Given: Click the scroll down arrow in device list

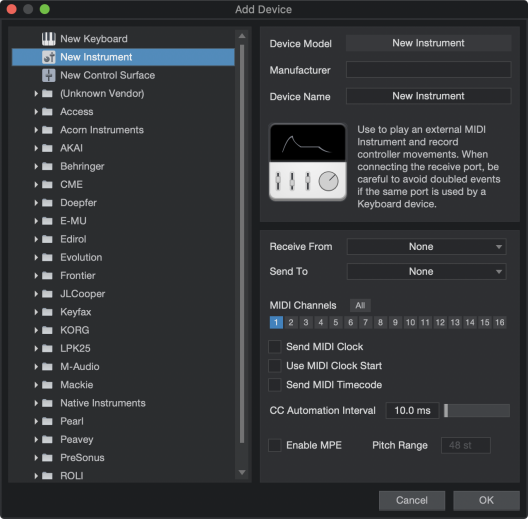Looking at the screenshot, I should pos(242,473).
